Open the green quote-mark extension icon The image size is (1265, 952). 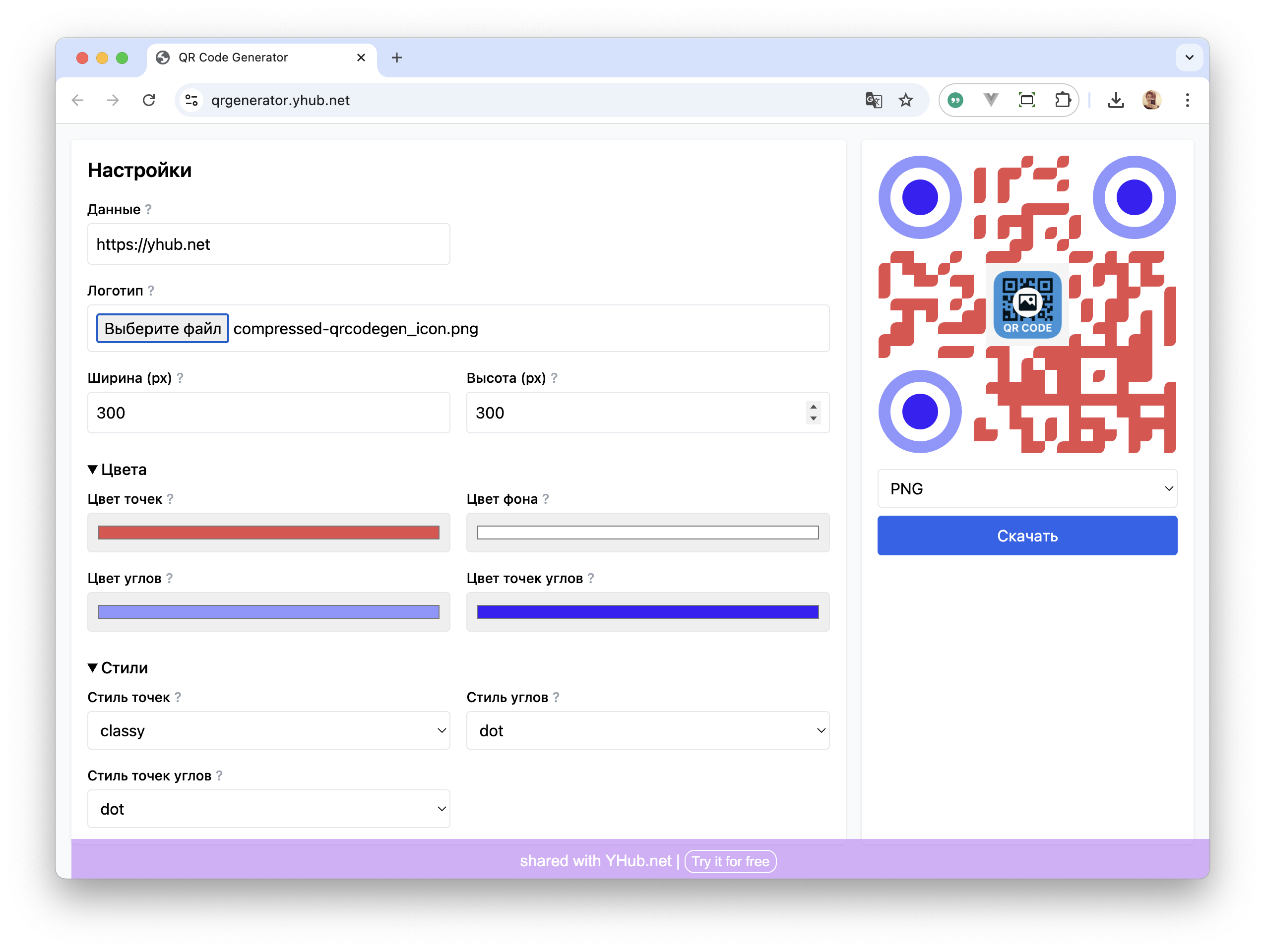pos(955,101)
